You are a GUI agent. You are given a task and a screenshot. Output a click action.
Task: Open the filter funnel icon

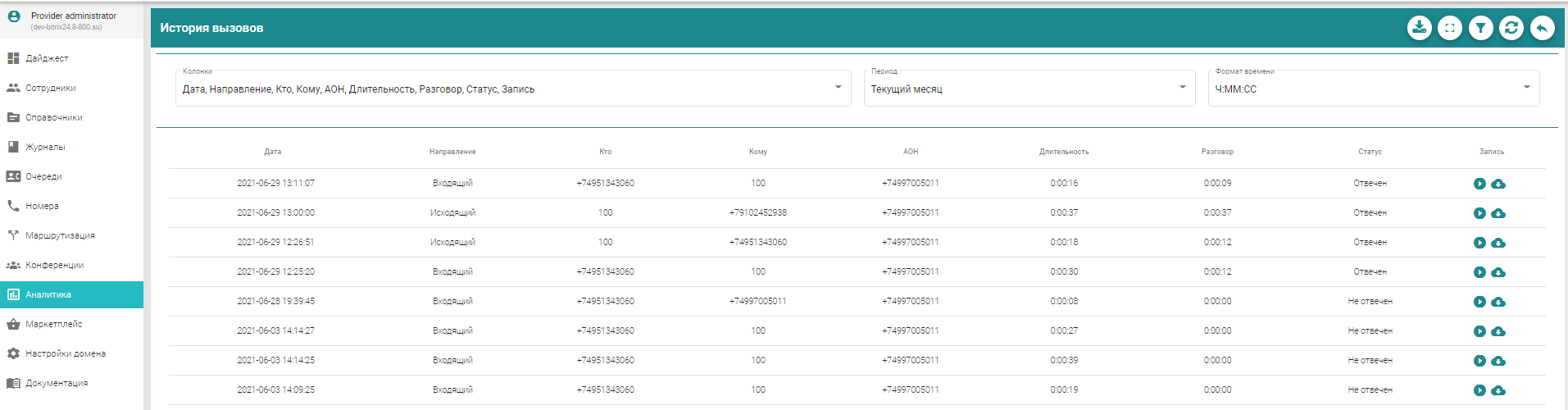tap(1480, 28)
